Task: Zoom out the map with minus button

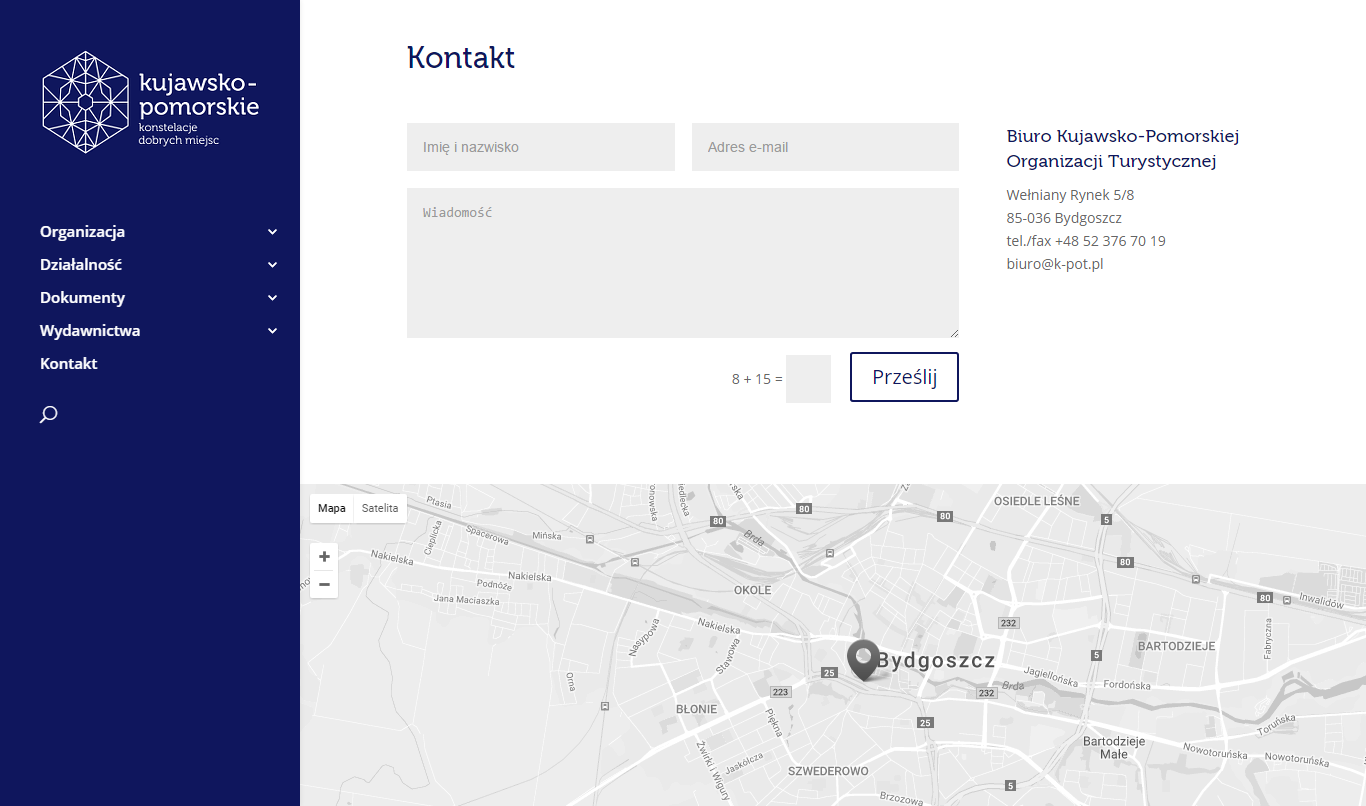Action: tap(324, 584)
